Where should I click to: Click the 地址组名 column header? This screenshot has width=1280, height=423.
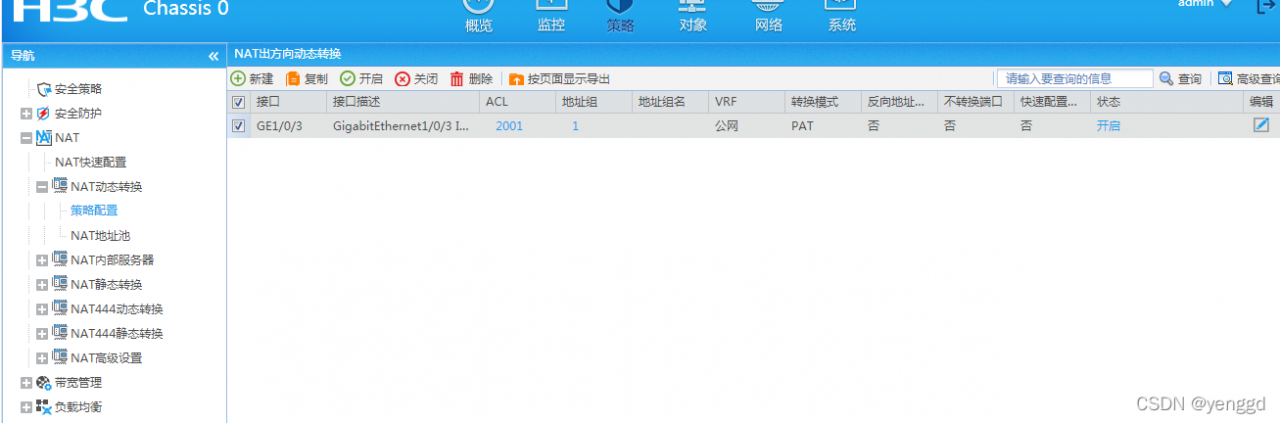tap(670, 102)
